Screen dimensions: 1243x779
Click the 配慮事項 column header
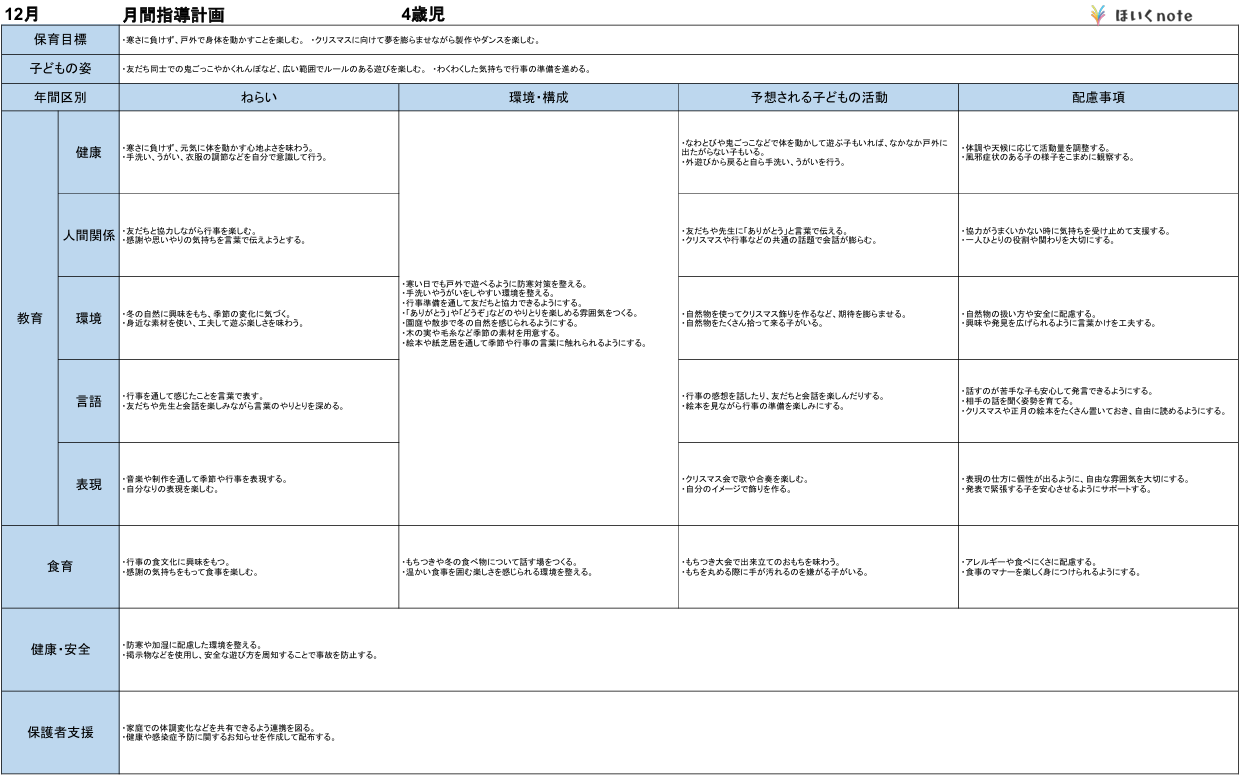1098,98
